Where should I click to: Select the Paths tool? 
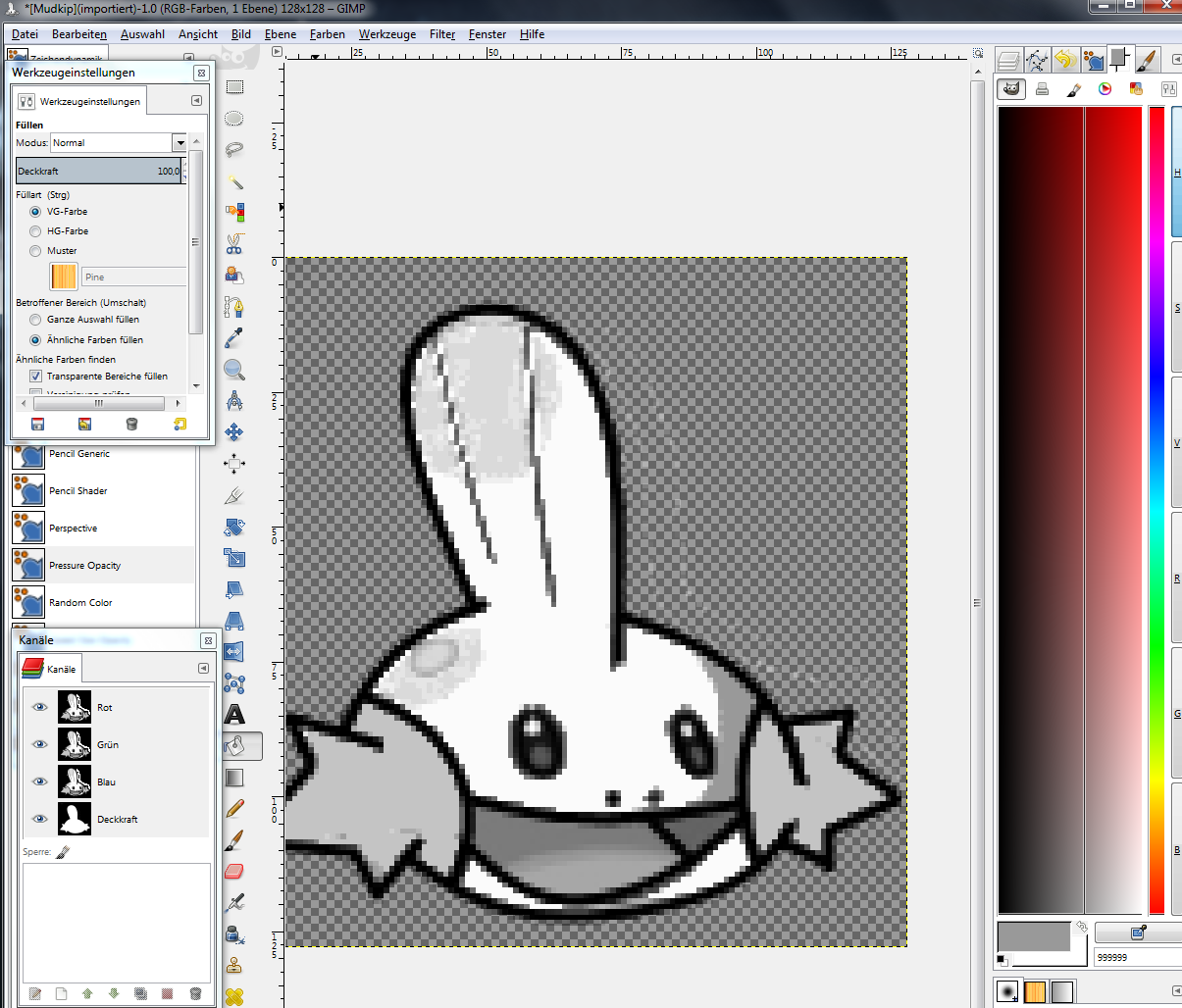tap(234, 307)
